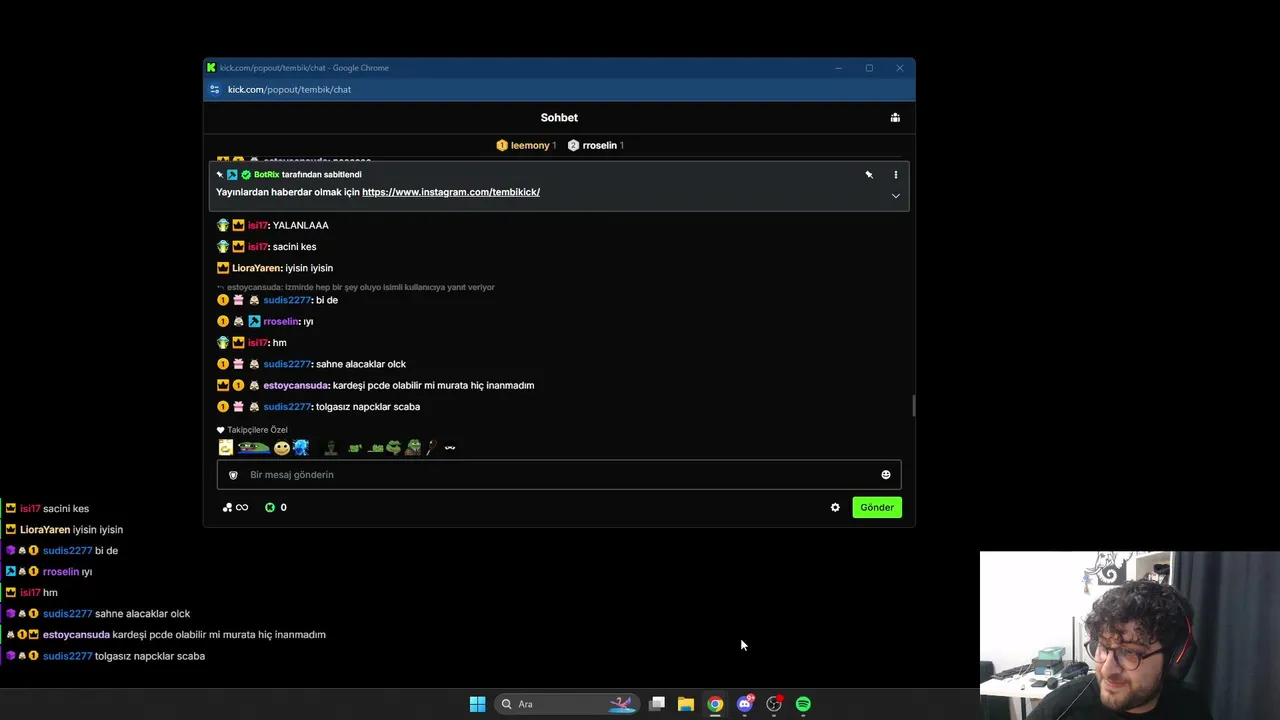Click username estoycansuda in chat

(x=295, y=385)
